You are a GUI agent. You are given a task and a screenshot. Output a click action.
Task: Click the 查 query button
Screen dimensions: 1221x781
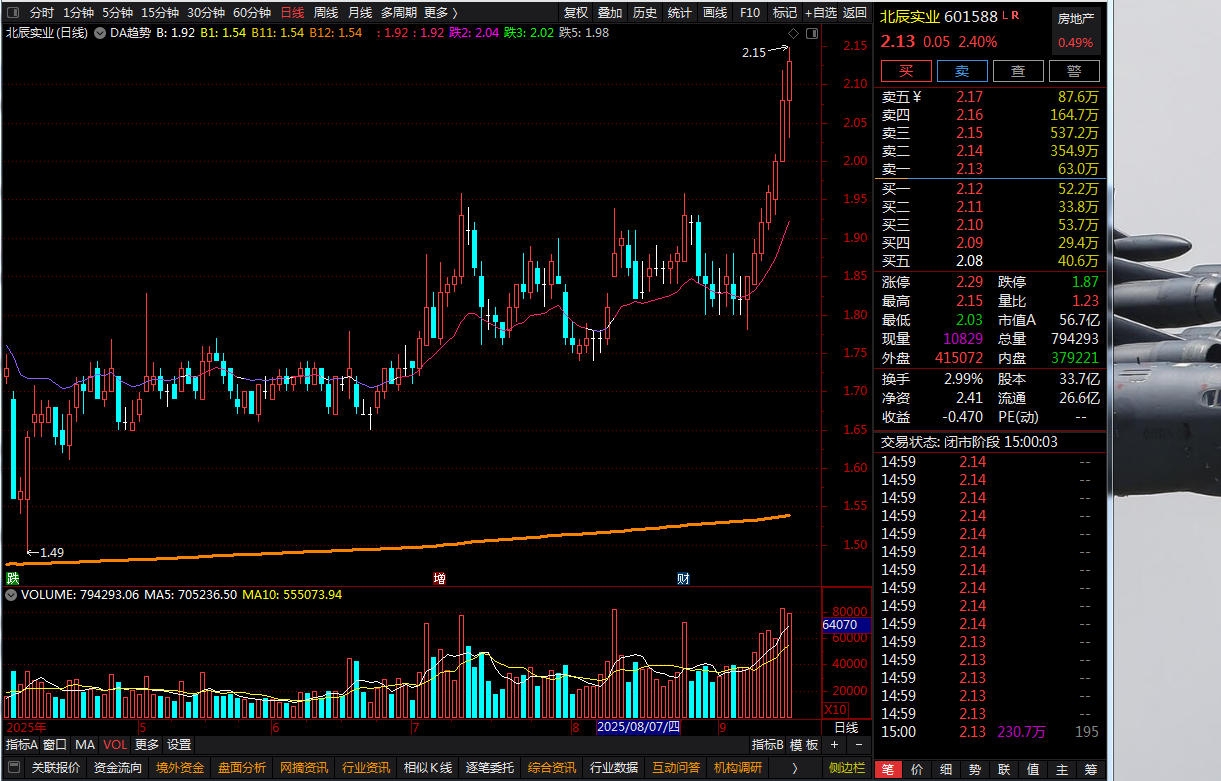[1018, 70]
